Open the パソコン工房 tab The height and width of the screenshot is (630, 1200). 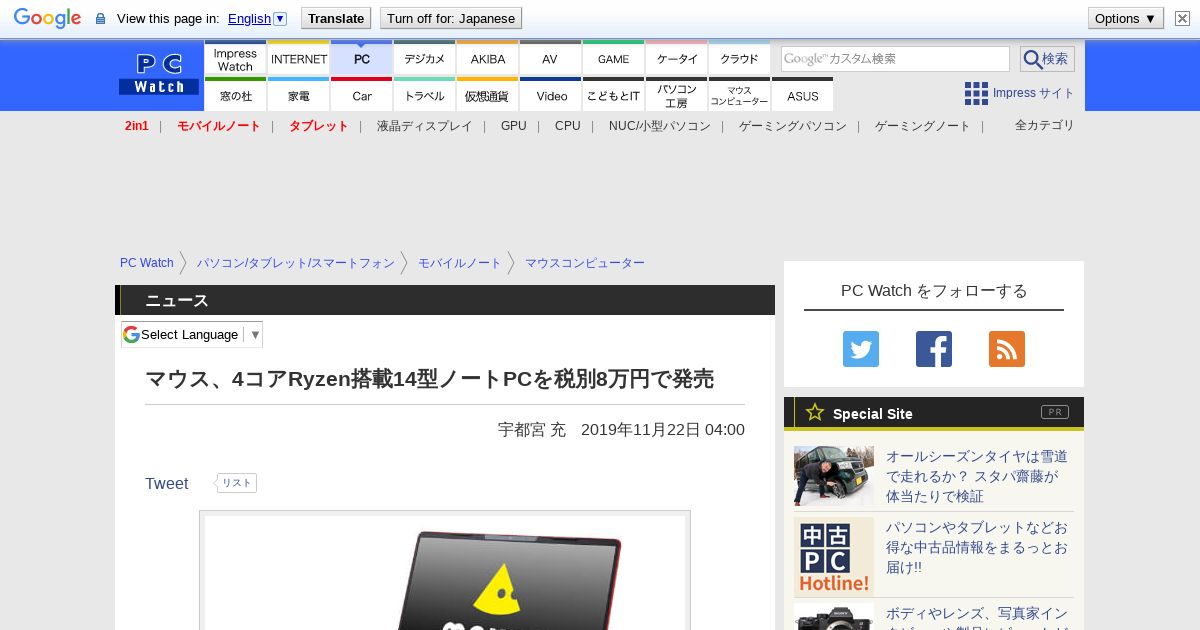click(x=677, y=95)
